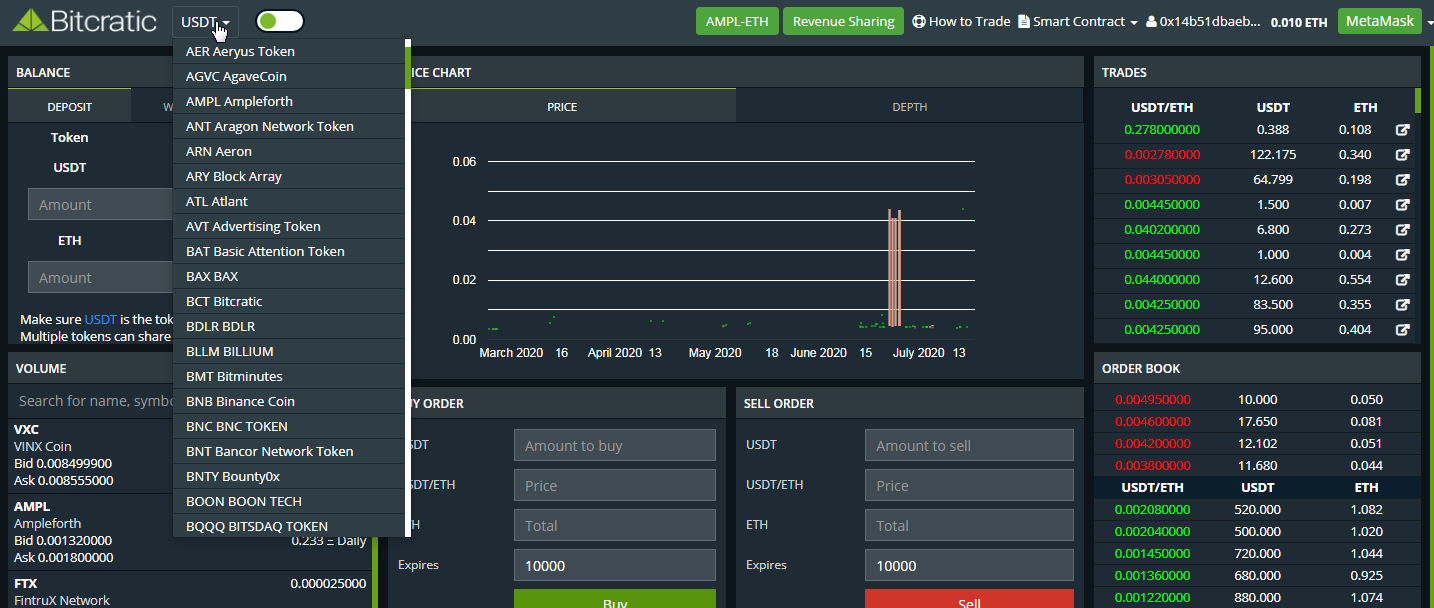Image resolution: width=1434 pixels, height=608 pixels.
Task: Click the AMPL-ETH green button
Action: coord(737,21)
